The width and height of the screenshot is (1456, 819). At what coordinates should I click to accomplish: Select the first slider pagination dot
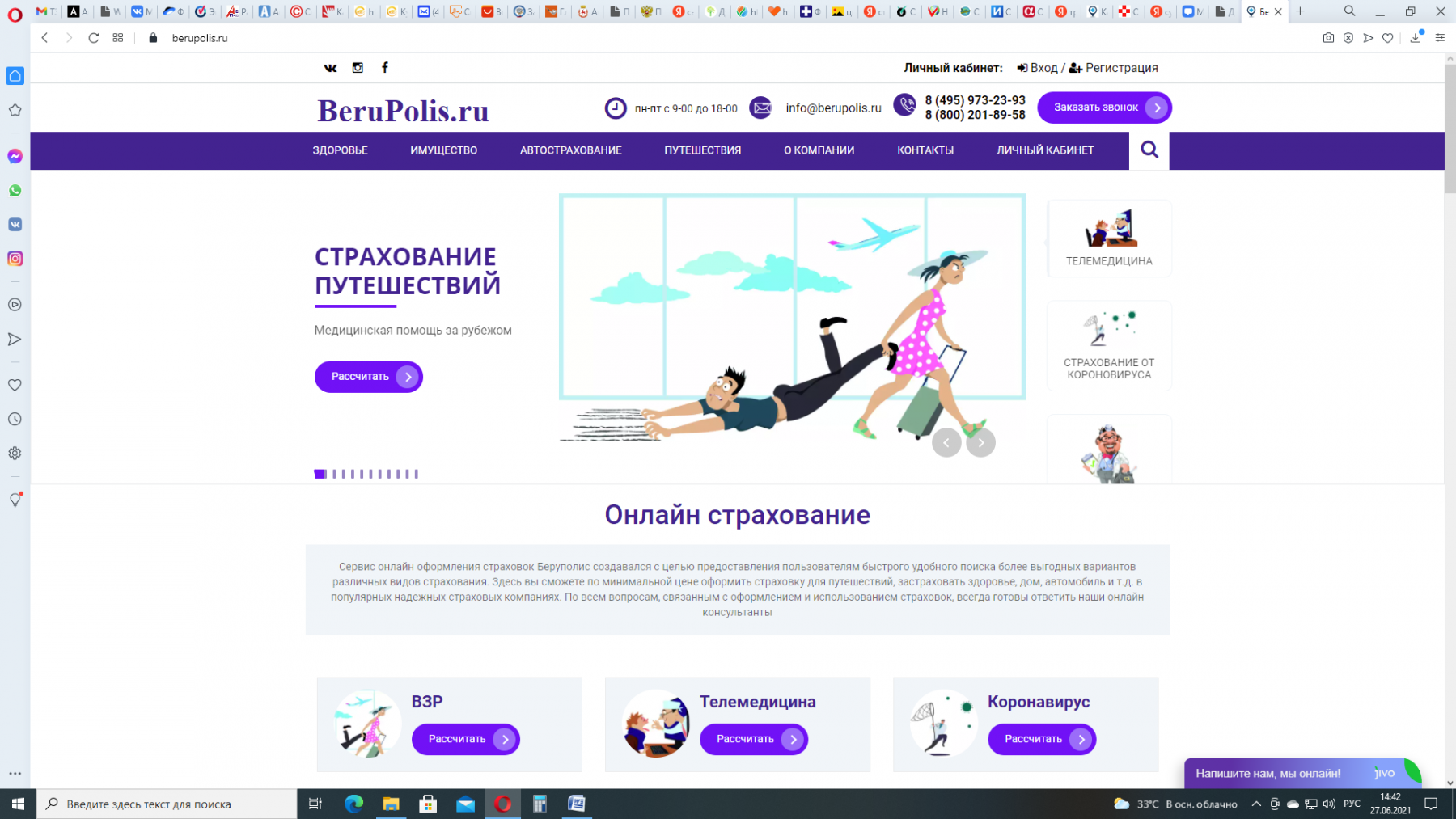click(x=320, y=474)
